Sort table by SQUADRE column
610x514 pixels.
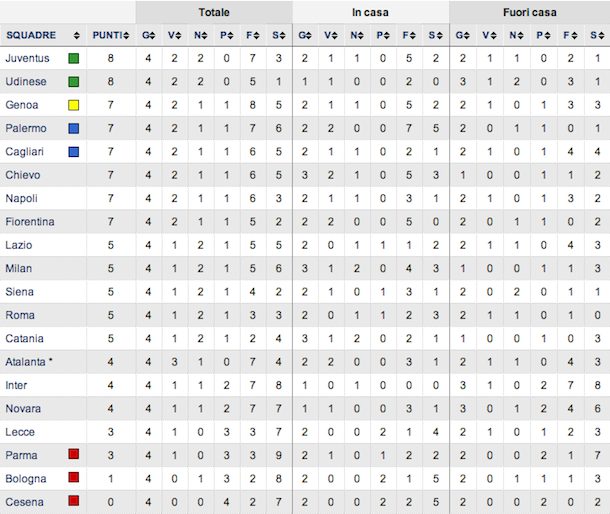pos(33,35)
